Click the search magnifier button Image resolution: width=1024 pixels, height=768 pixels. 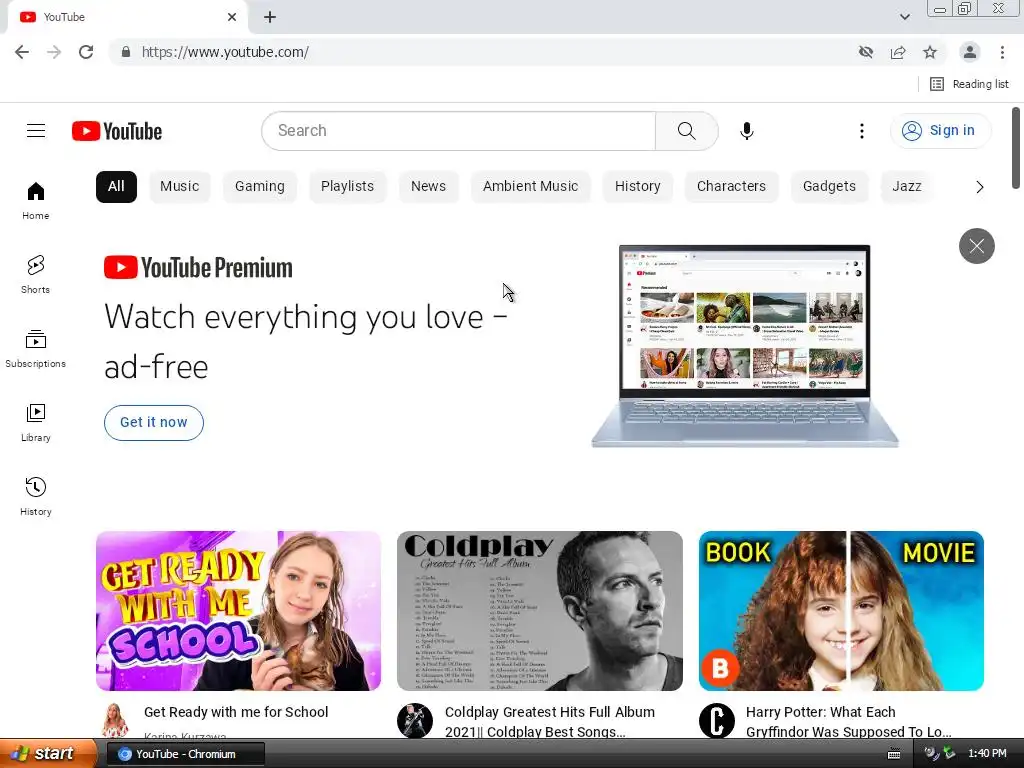(x=686, y=131)
